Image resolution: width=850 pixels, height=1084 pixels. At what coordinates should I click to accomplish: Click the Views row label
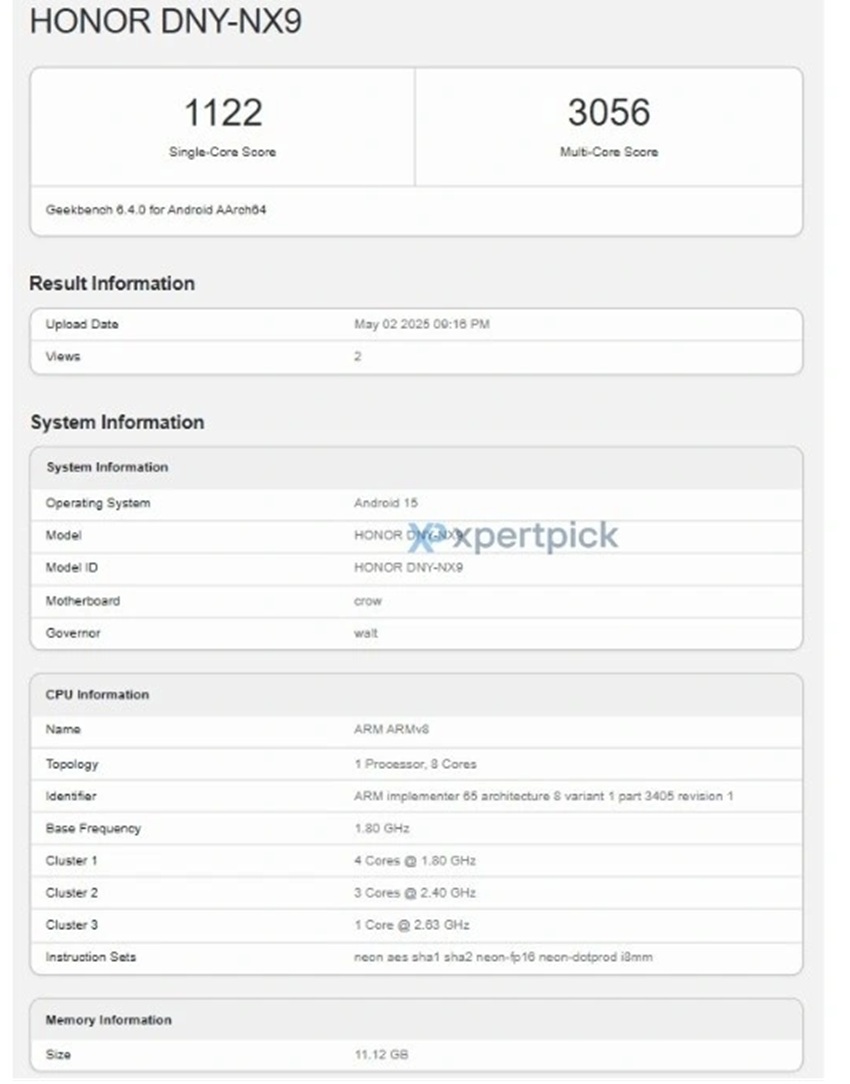pos(63,357)
